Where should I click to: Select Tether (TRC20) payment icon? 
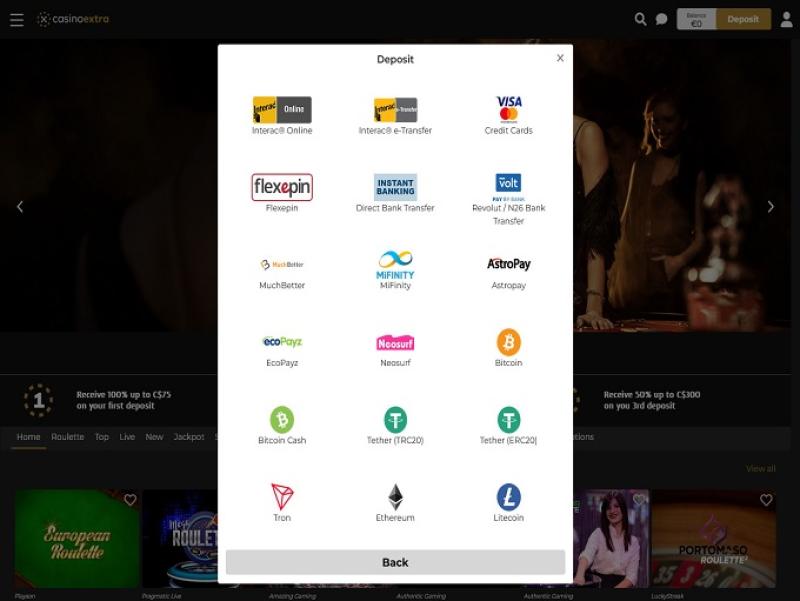pyautogui.click(x=395, y=420)
